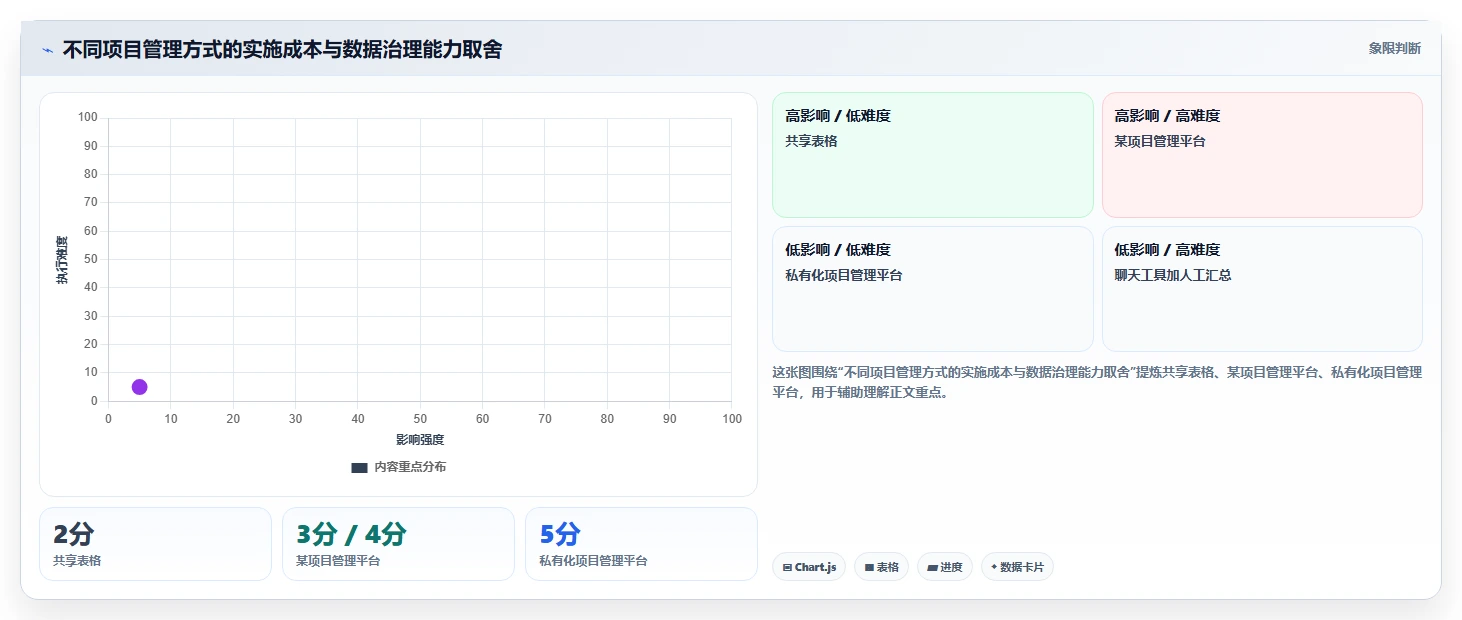Click the 执行难度 y-axis label
The height and width of the screenshot is (620, 1462).
click(62, 260)
